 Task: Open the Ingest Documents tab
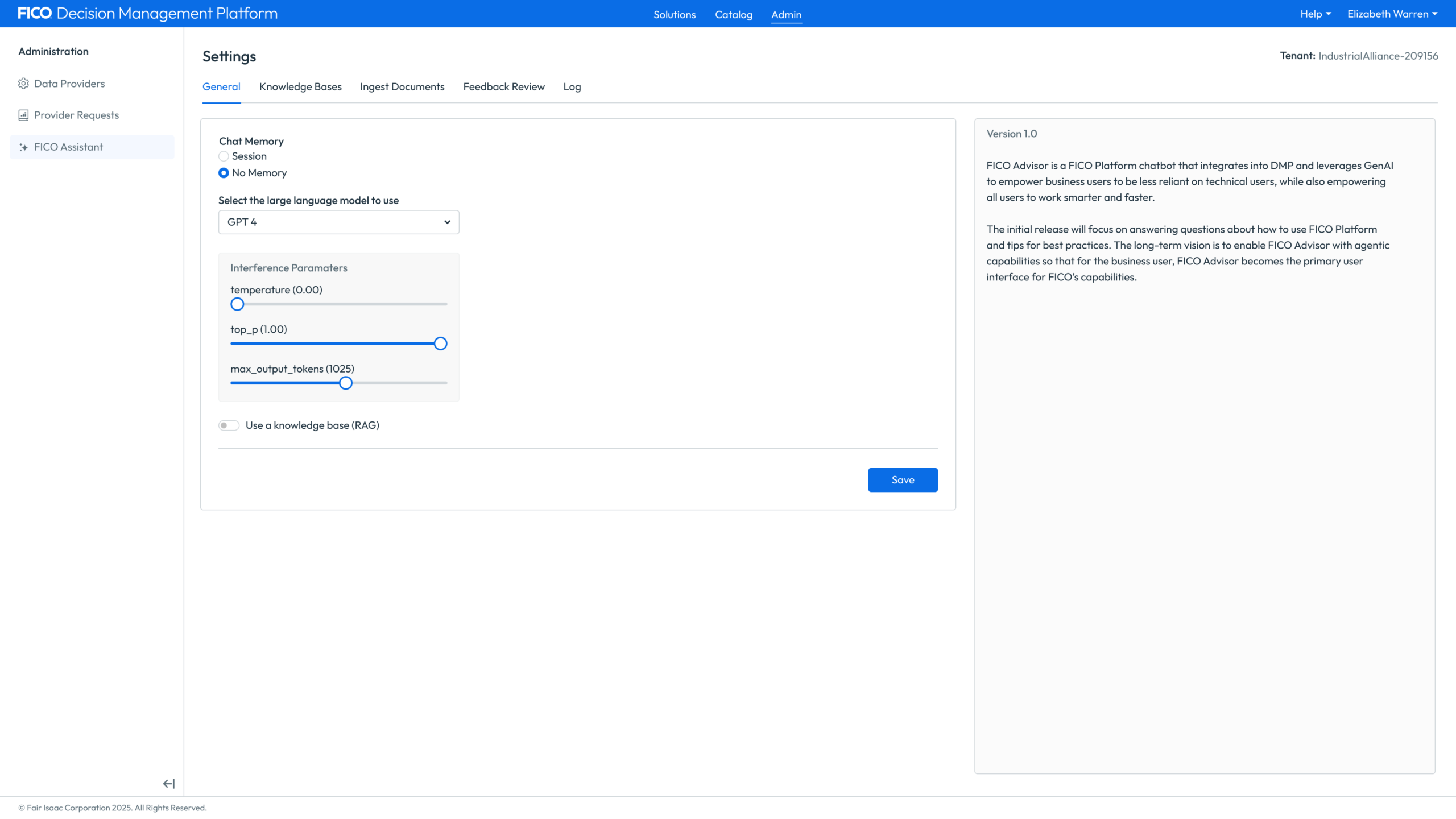(402, 87)
